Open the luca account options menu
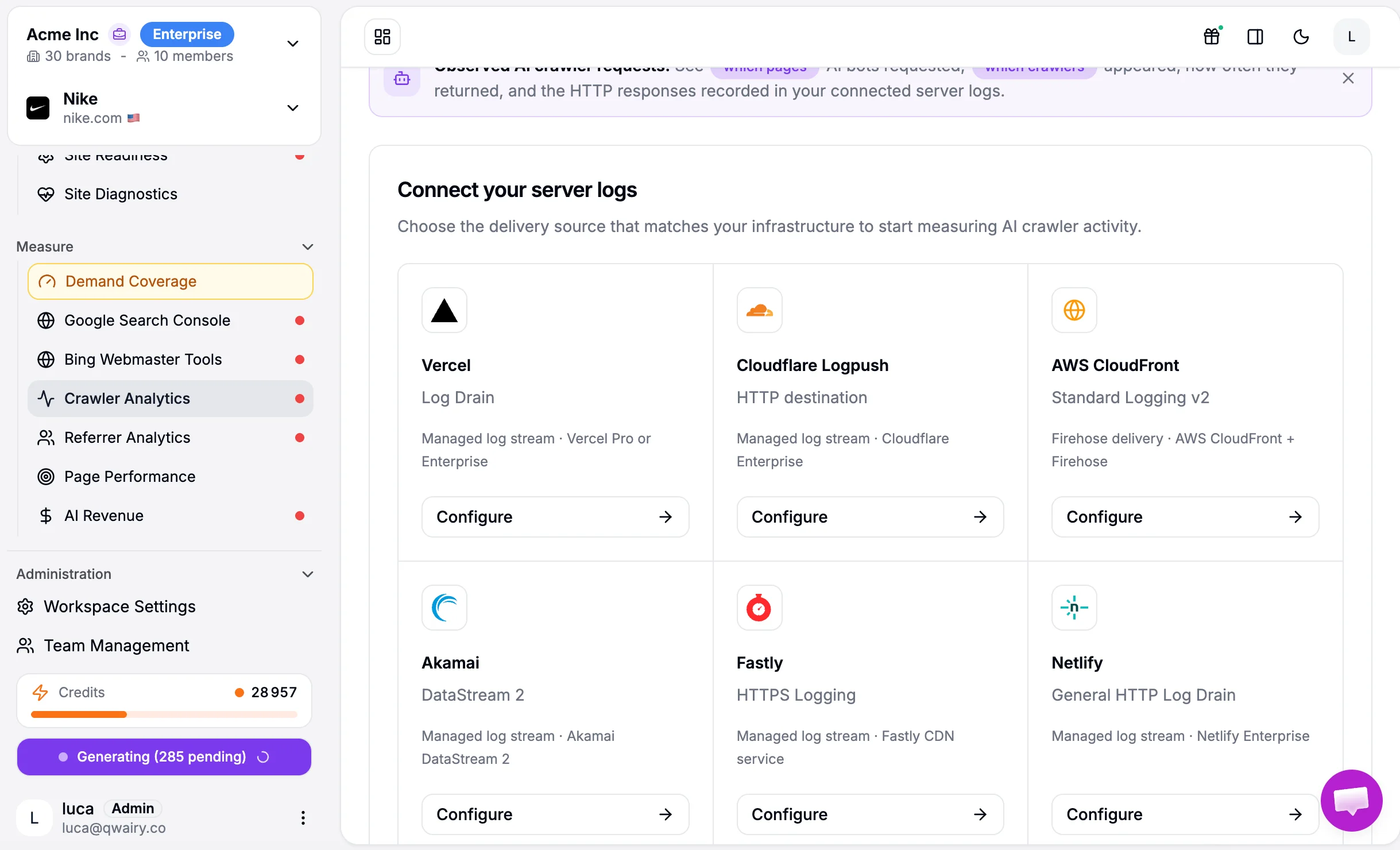The width and height of the screenshot is (1400, 850). tap(303, 818)
